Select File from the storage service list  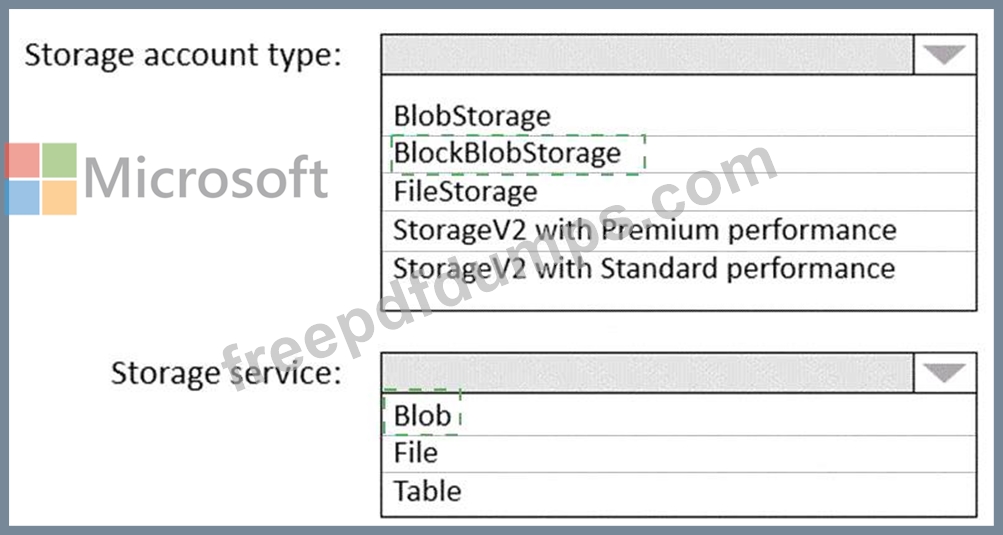(x=416, y=453)
